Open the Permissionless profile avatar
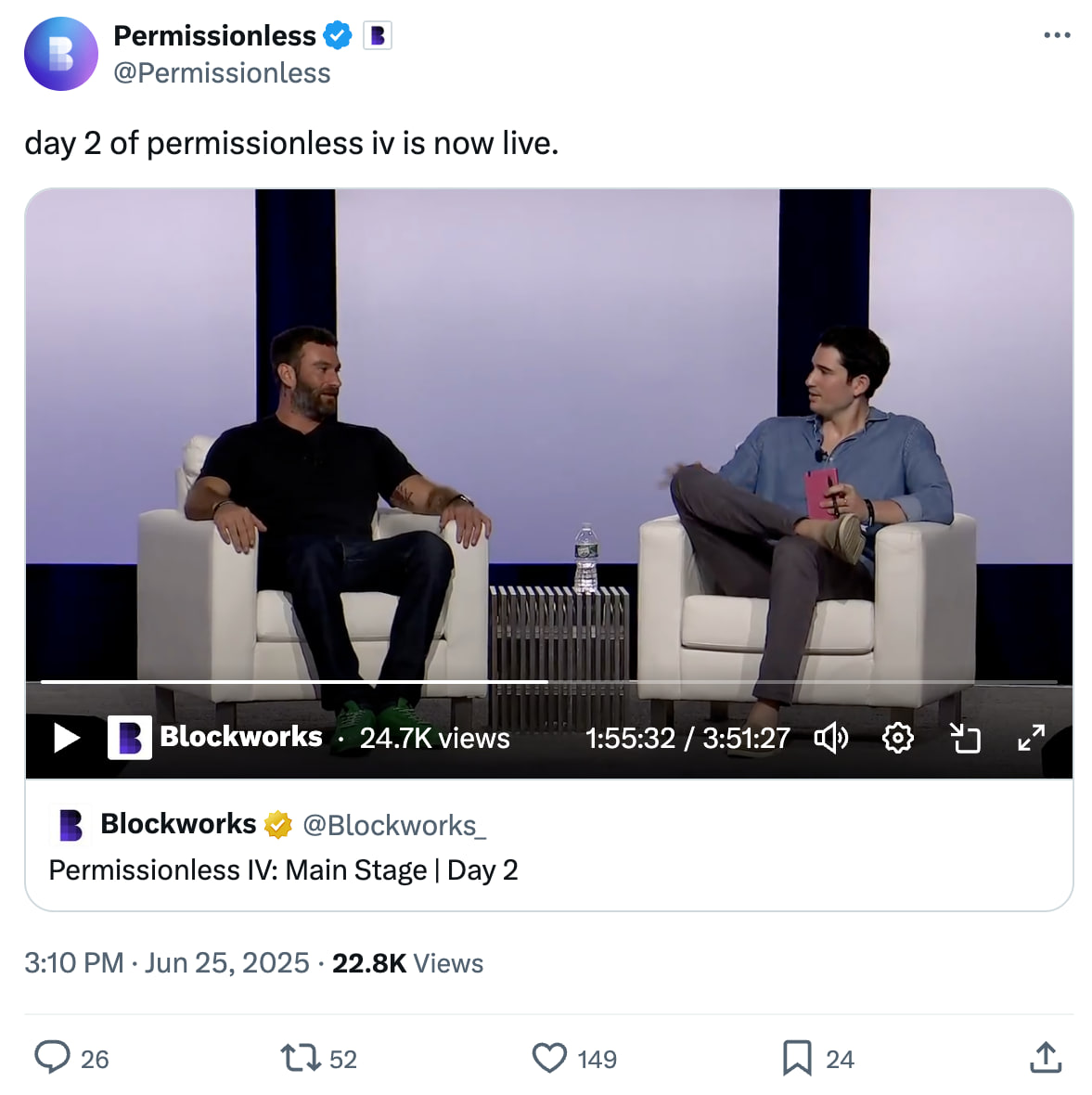 click(x=61, y=54)
